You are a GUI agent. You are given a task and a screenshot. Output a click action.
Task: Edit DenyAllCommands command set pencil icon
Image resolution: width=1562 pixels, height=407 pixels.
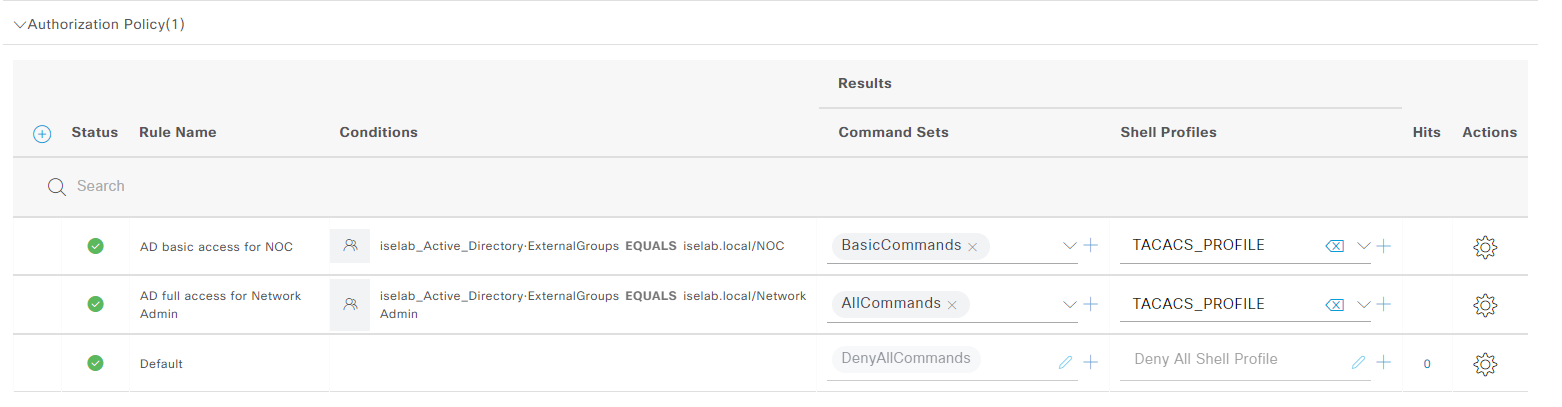(x=1065, y=363)
